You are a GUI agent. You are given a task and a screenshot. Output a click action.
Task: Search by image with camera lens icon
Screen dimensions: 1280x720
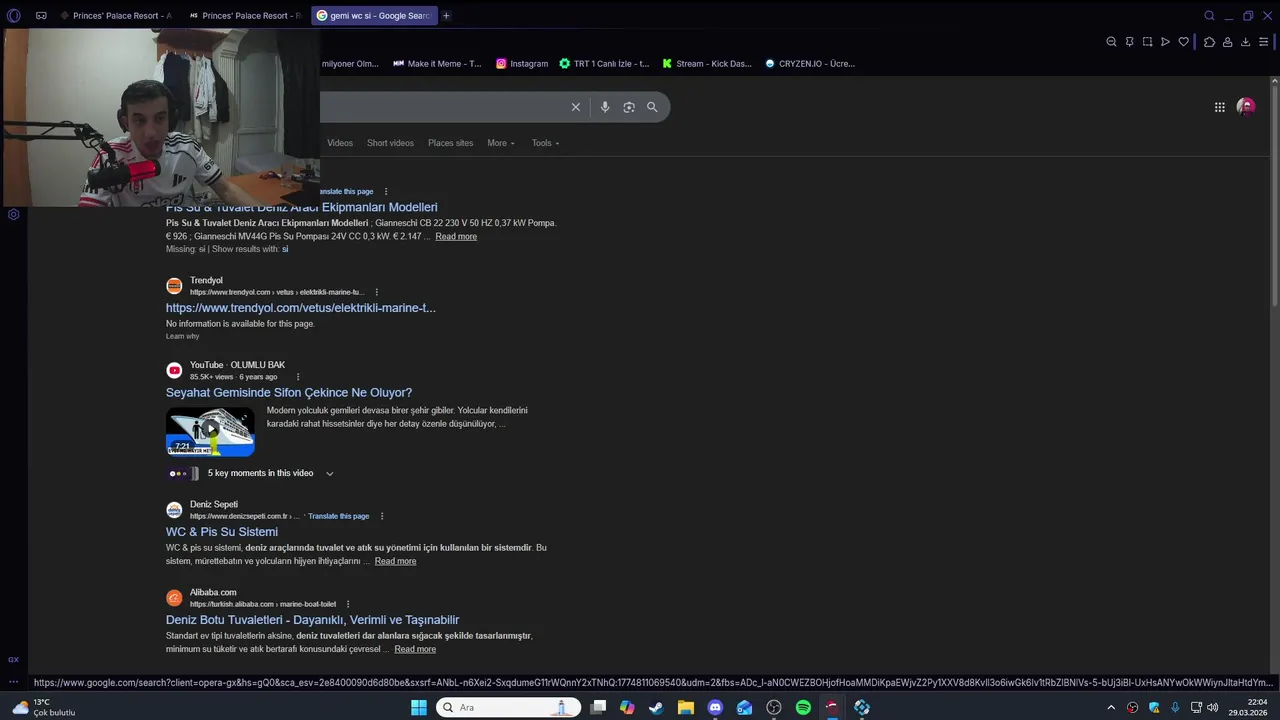tap(629, 107)
